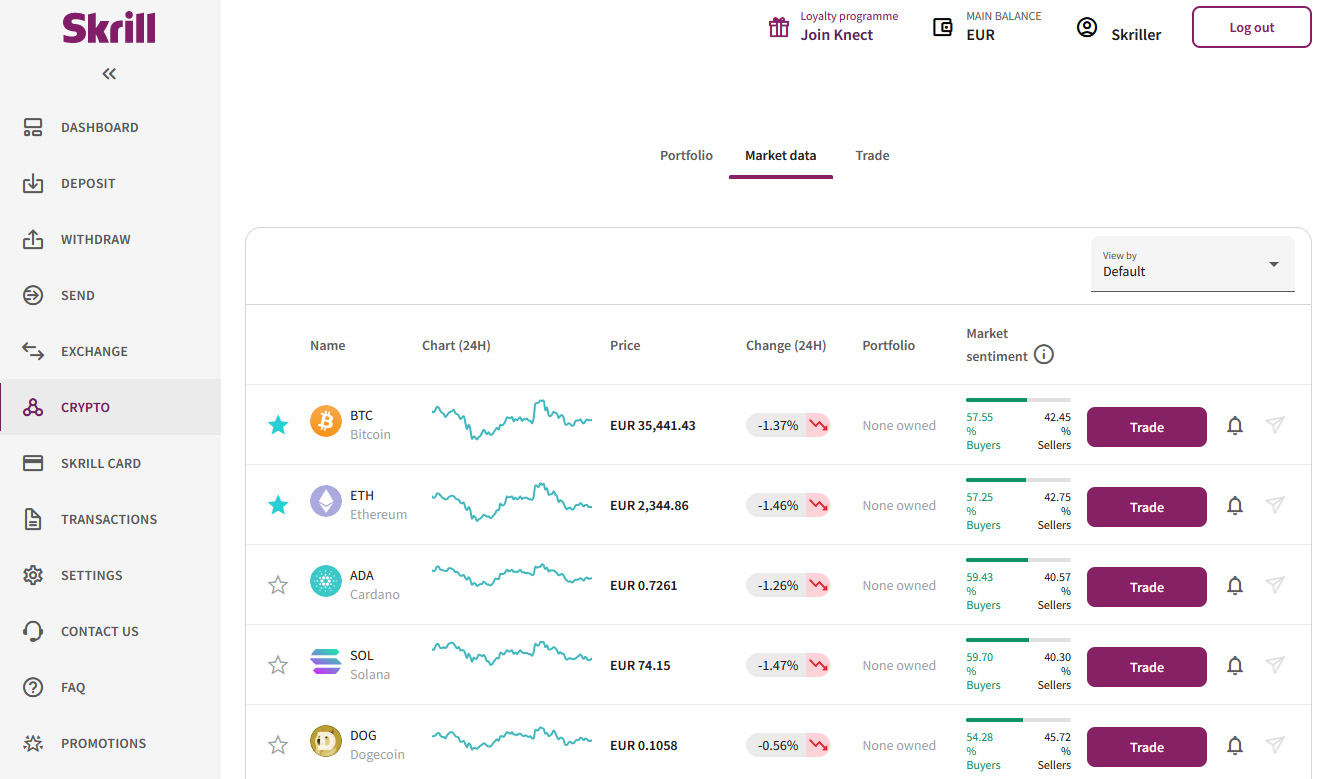Click the Settings gear icon
This screenshot has height=779, width=1328.
click(33, 575)
